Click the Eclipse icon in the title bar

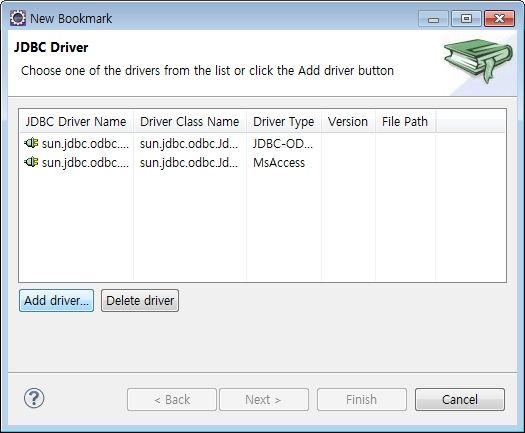point(17,18)
